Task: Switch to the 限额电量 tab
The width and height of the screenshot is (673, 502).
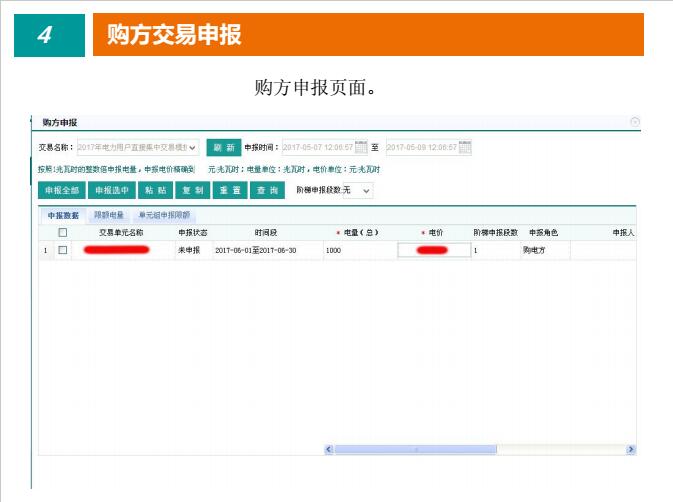Action: [x=109, y=215]
